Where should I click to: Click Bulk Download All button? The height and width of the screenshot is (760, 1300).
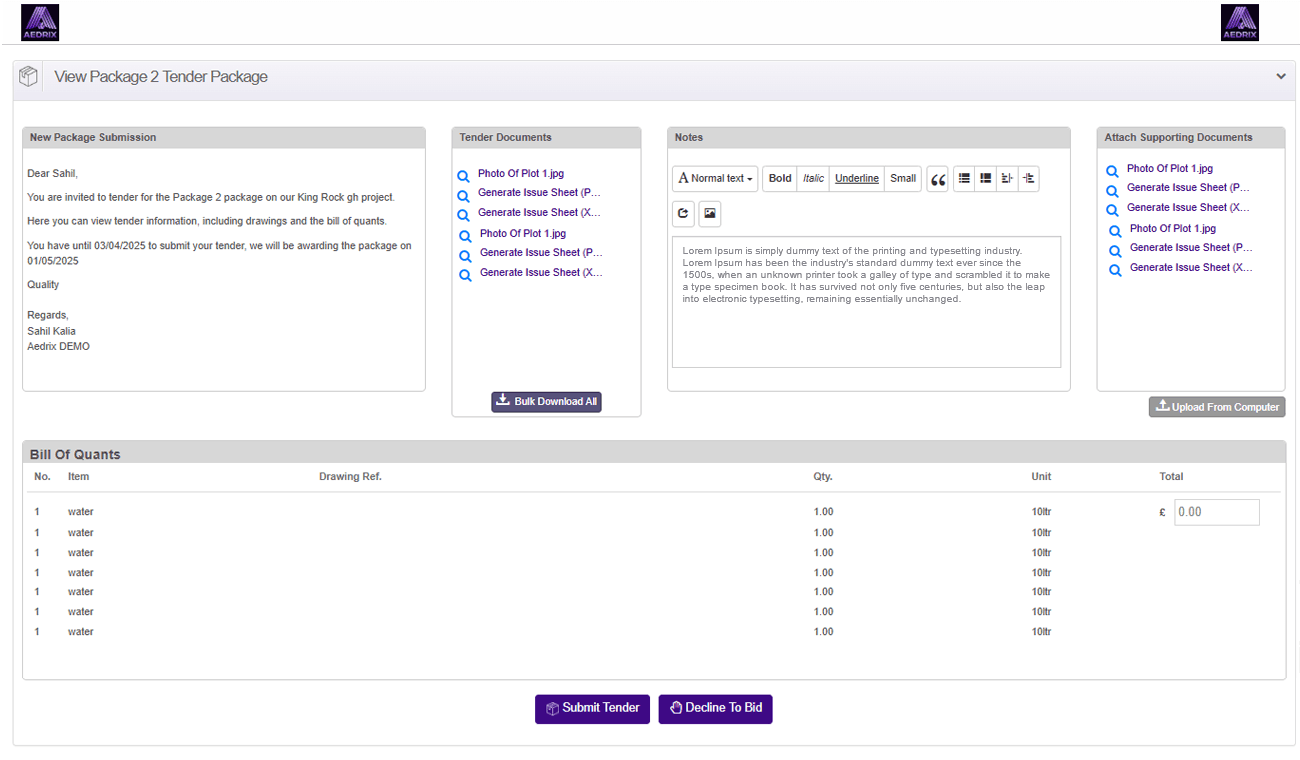(x=546, y=402)
